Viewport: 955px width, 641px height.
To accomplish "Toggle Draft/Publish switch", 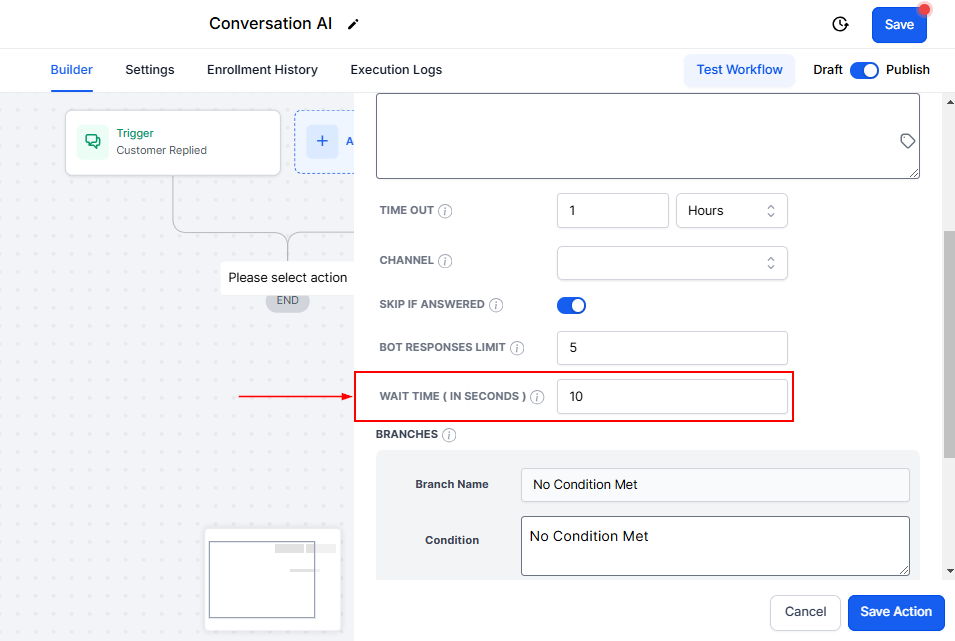I will tap(864, 71).
